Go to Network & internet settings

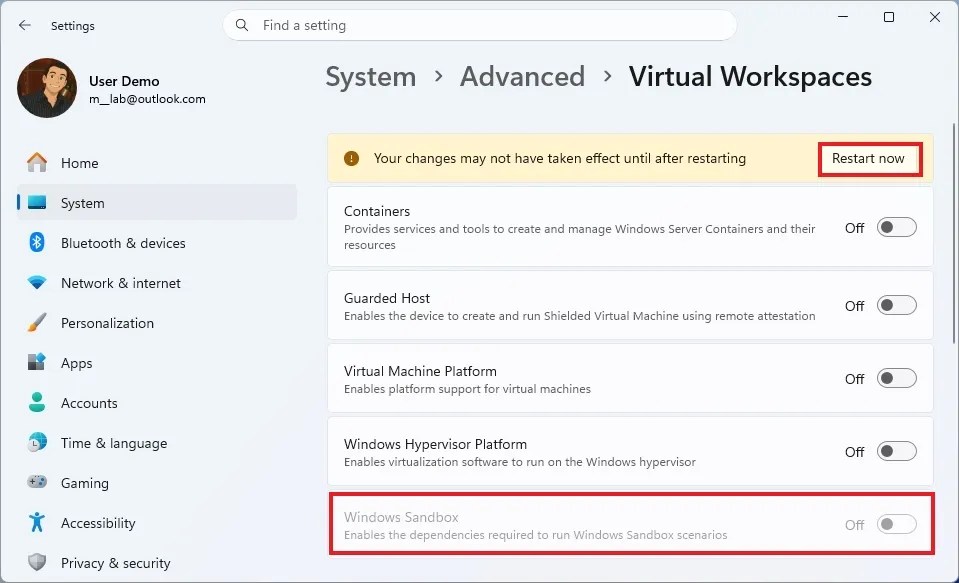pyautogui.click(x=157, y=283)
